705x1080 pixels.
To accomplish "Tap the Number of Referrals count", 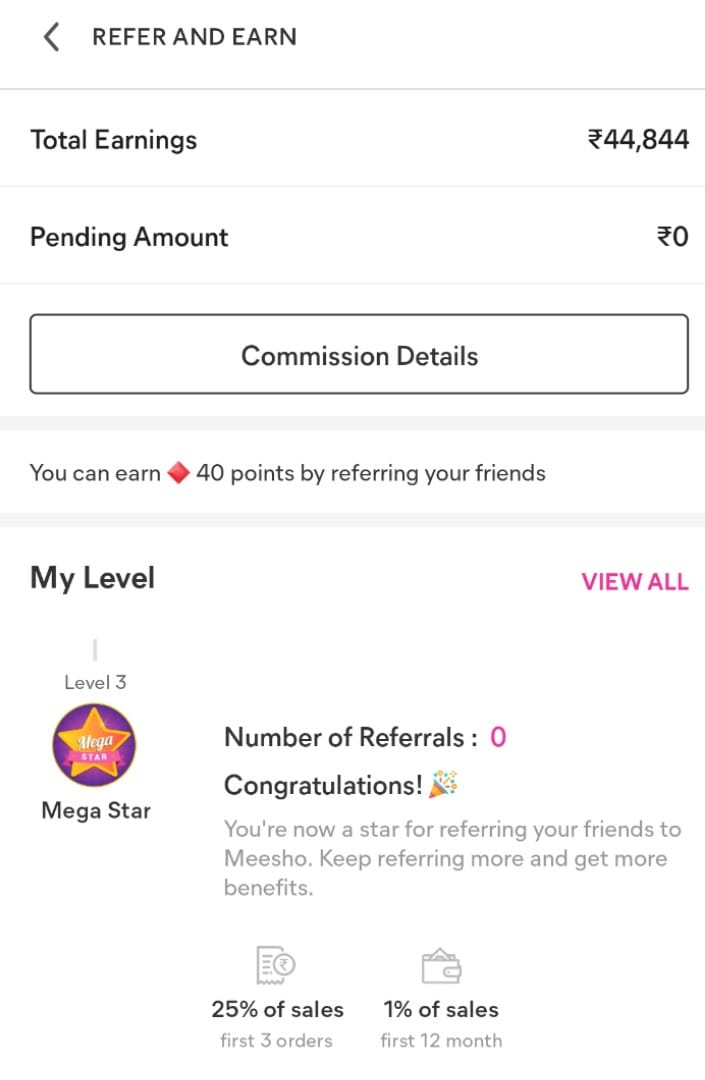I will [x=498, y=738].
